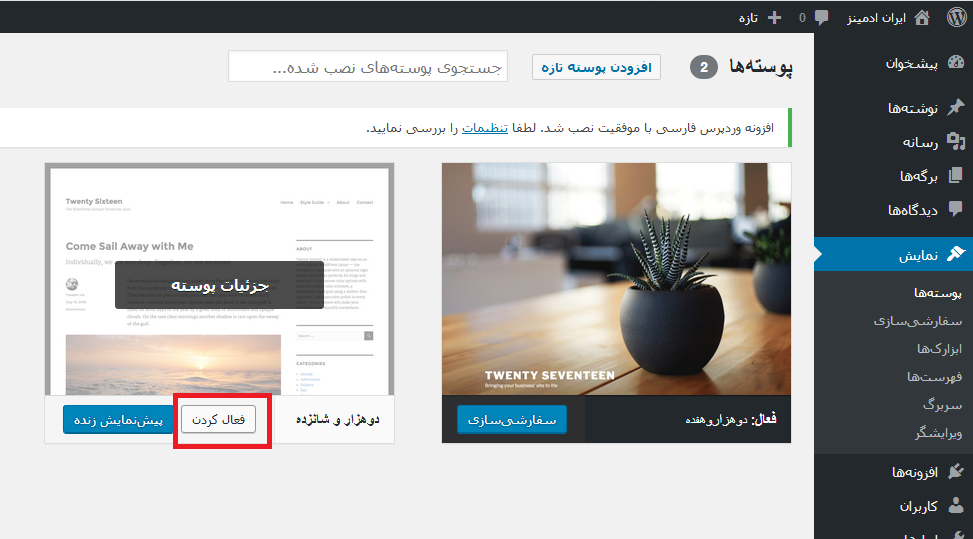The height and width of the screenshot is (539, 973).
Task: Click the pages icon next to برگه‌ها
Action: click(x=956, y=176)
